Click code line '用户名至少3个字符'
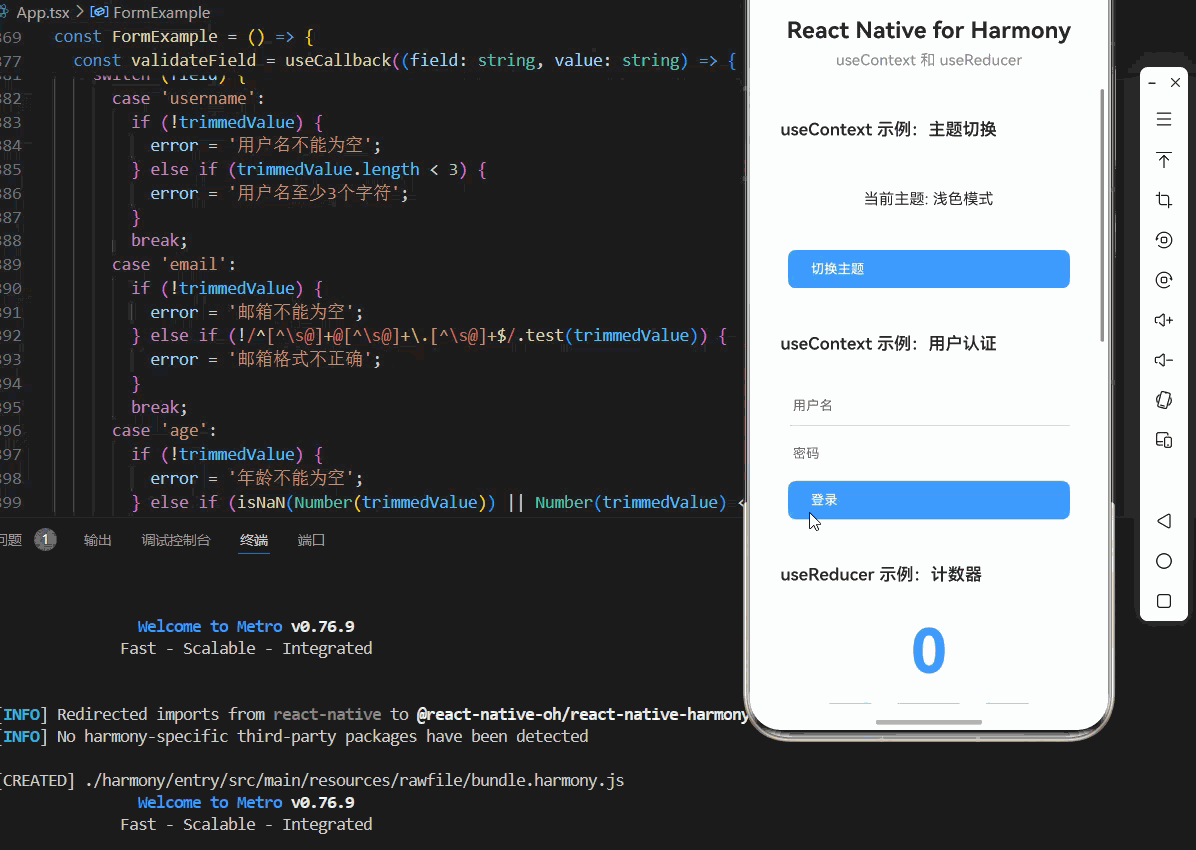Screen dimensions: 1196x850 [279, 193]
